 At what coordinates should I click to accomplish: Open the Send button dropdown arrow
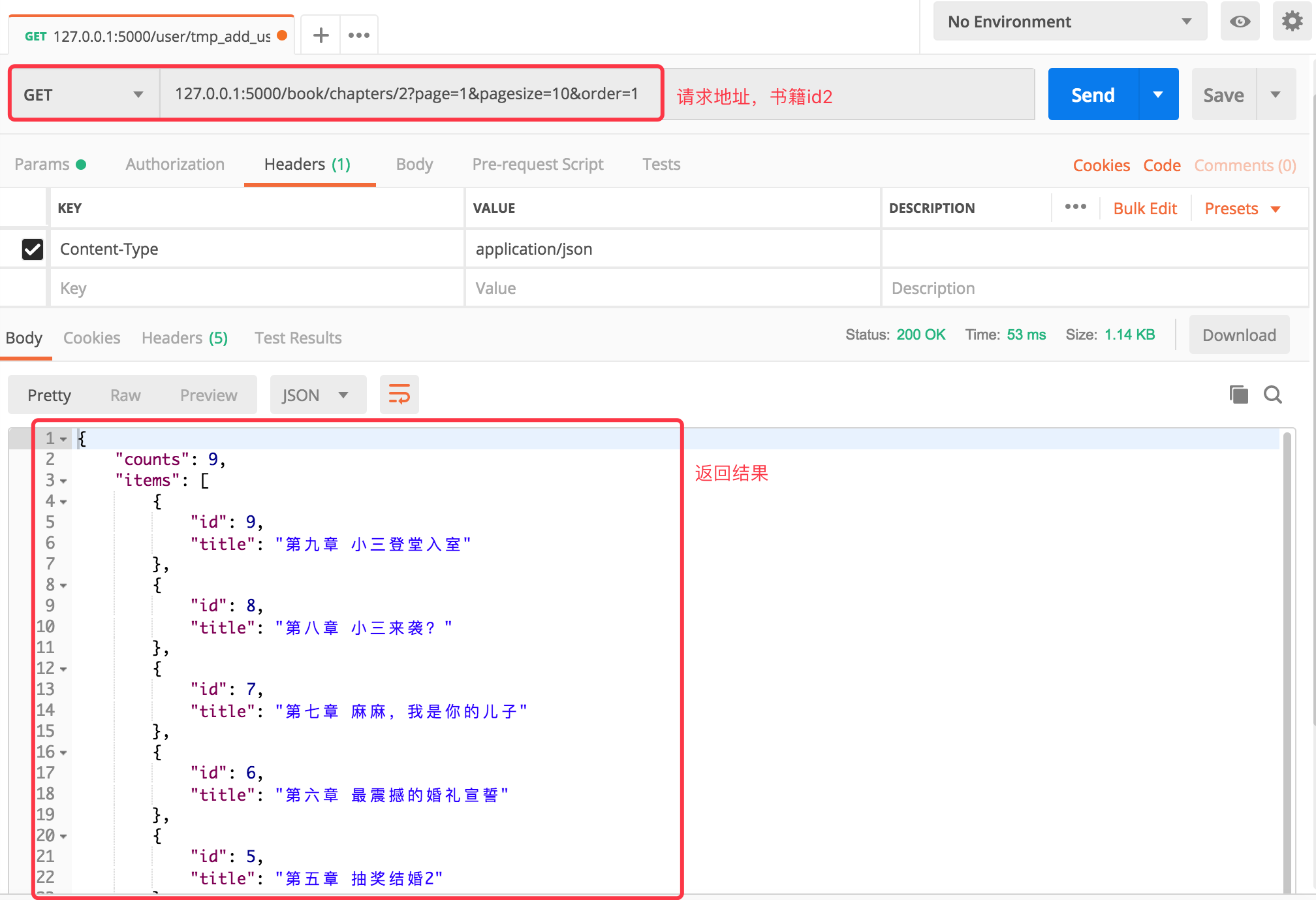[1158, 95]
